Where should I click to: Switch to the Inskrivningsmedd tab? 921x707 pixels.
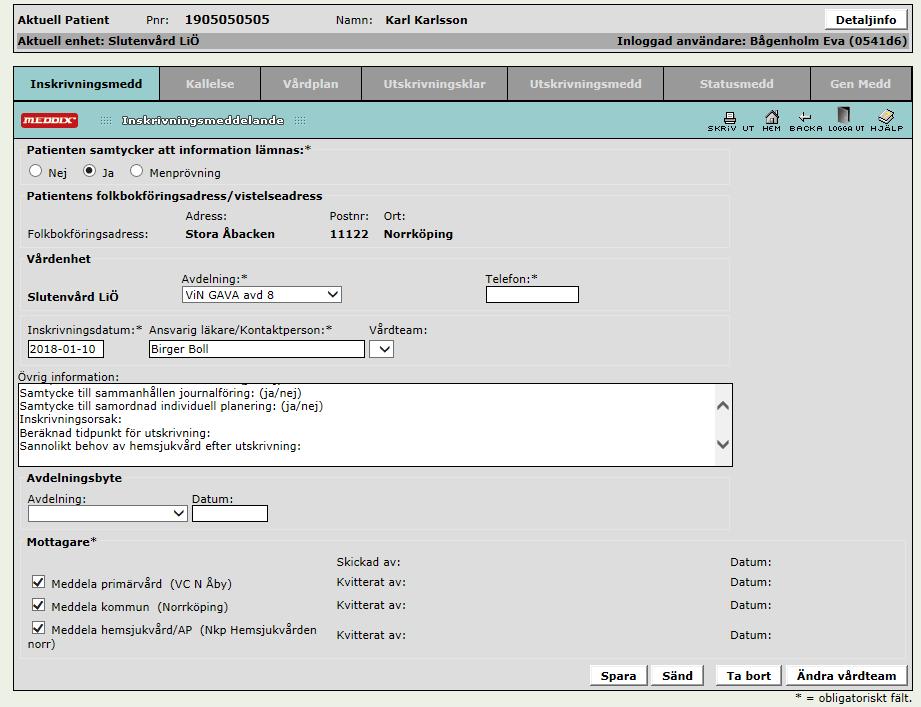coord(86,84)
